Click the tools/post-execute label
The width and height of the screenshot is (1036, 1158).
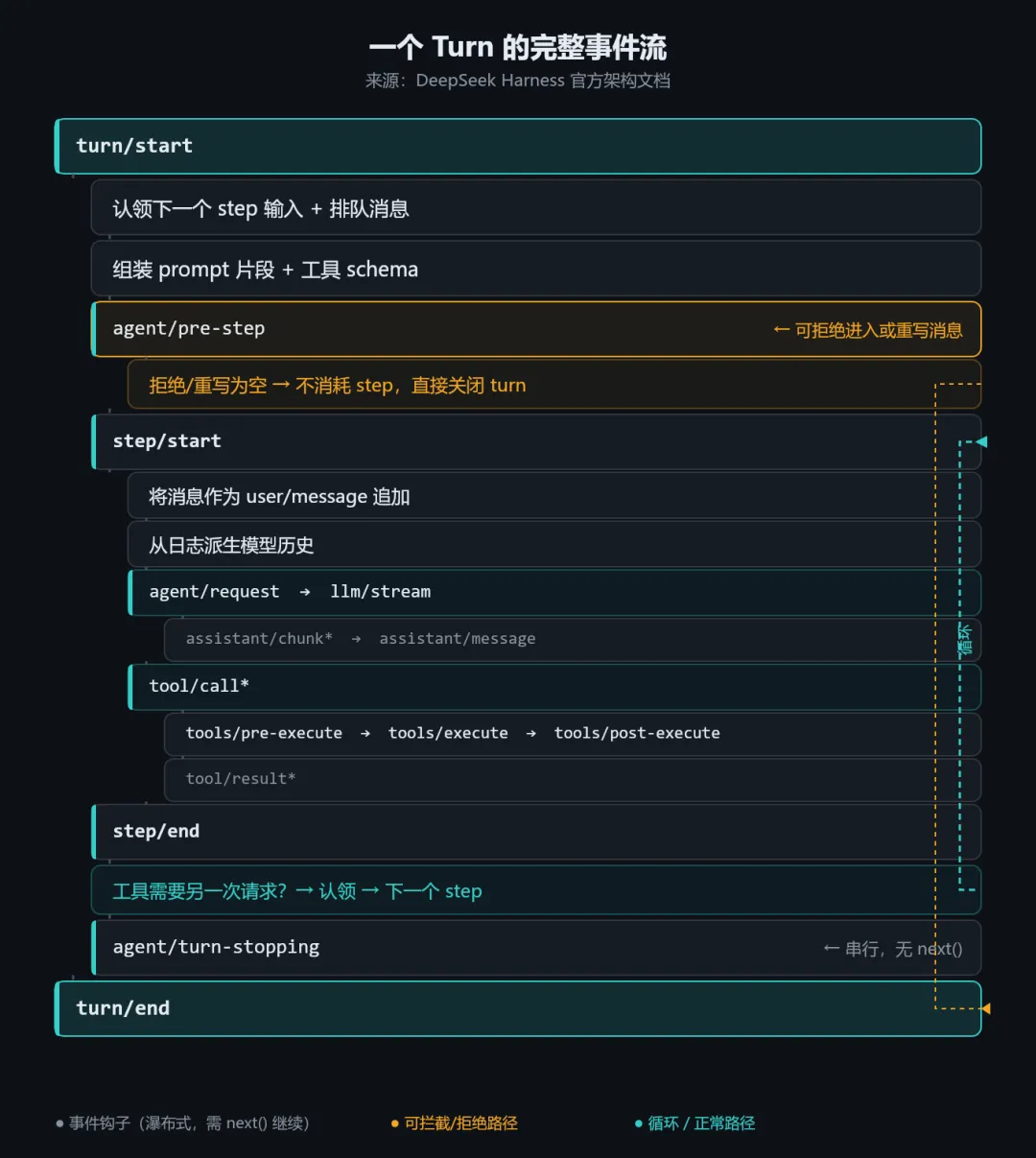point(637,733)
